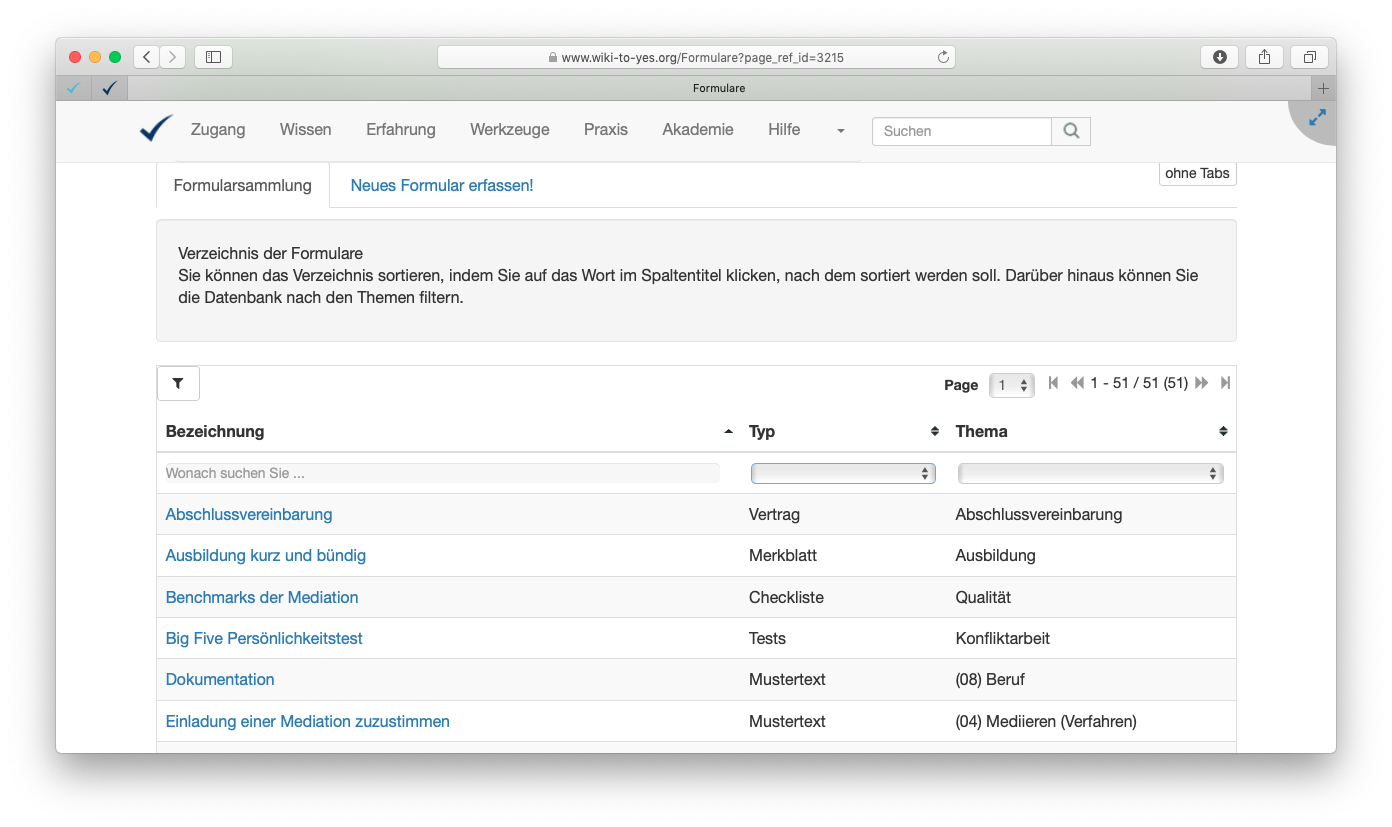Open the Safari share menu
Viewport: 1392px width, 827px height.
click(1264, 57)
